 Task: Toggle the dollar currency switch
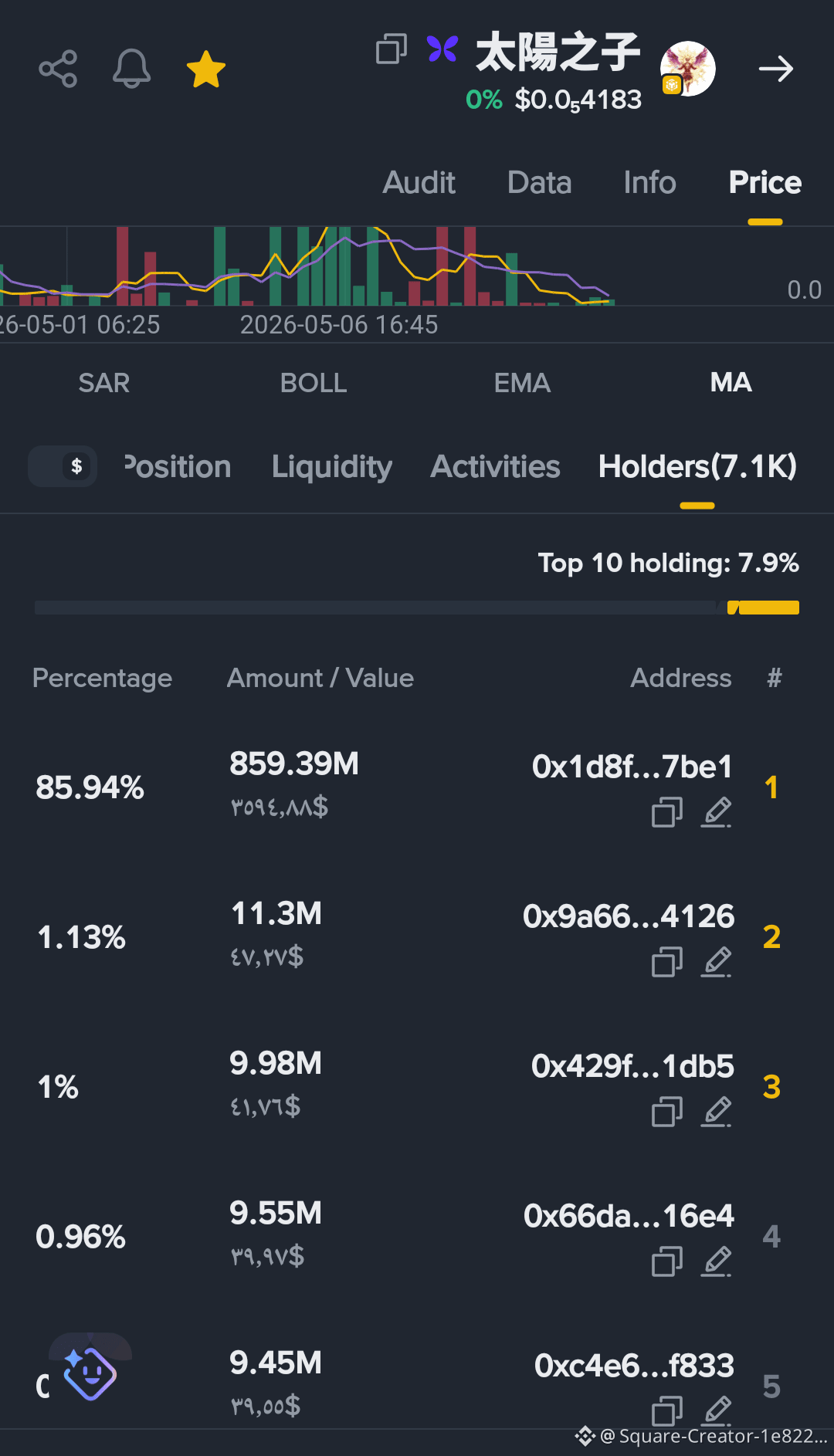pos(63,466)
